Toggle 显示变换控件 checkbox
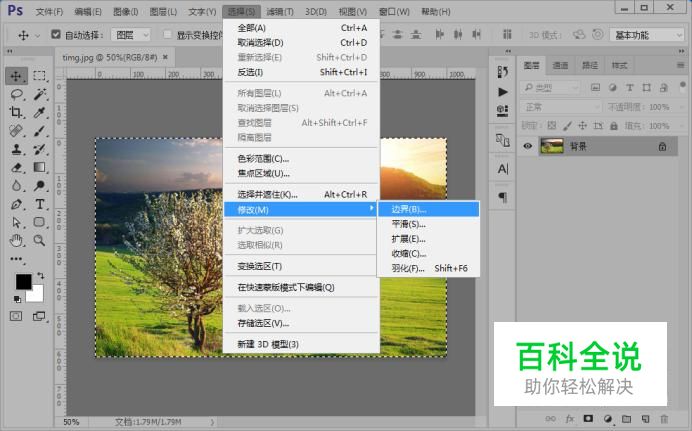 pos(167,34)
